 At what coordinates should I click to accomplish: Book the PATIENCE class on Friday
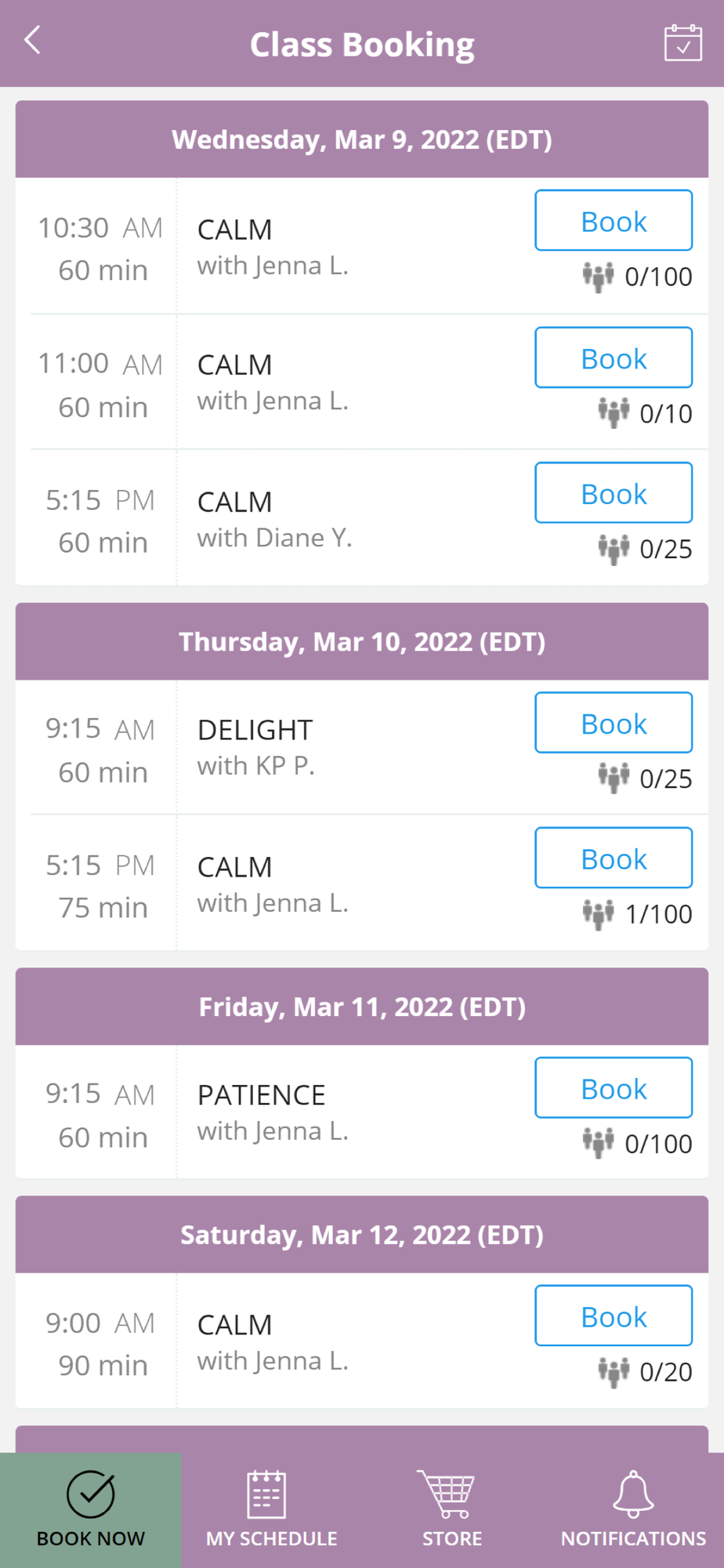click(614, 1088)
